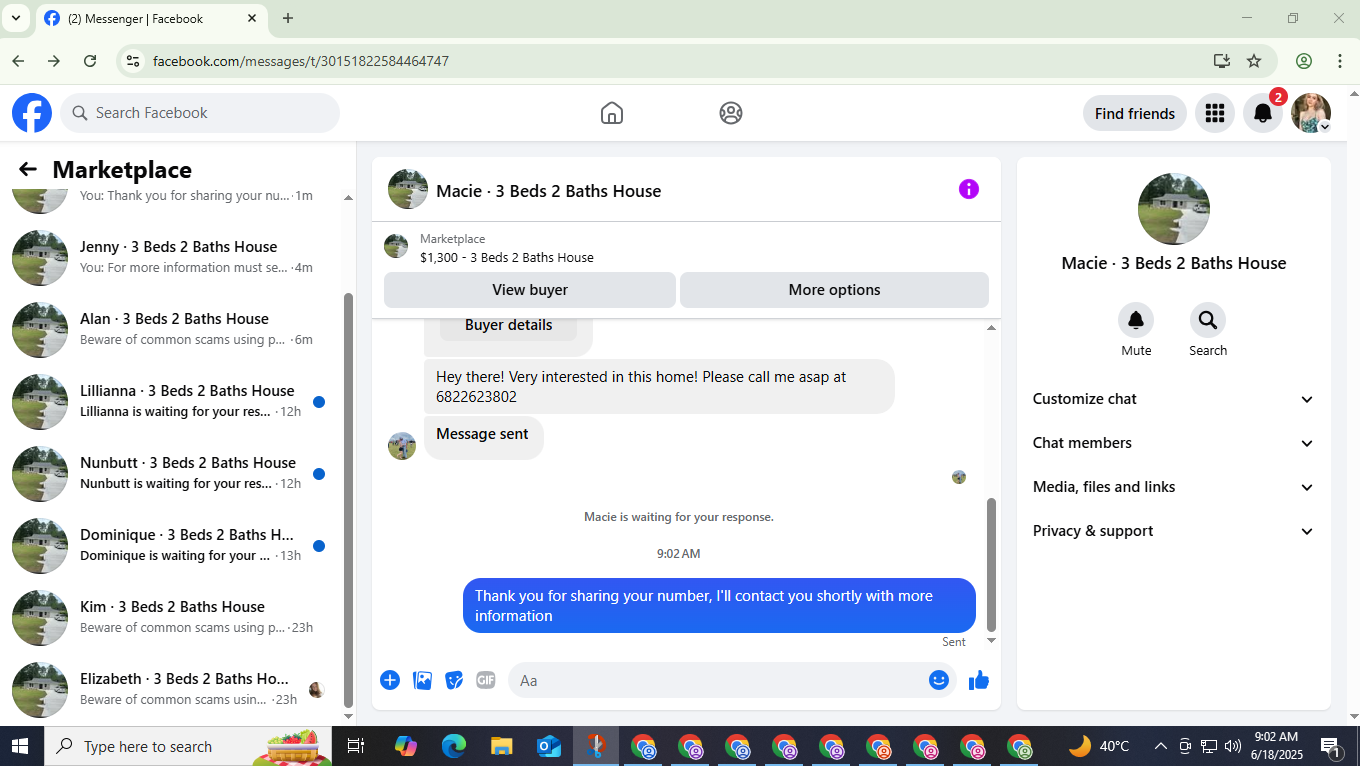Open Chrome profile icon in toolbar
The image size is (1360, 766).
pyautogui.click(x=1304, y=61)
